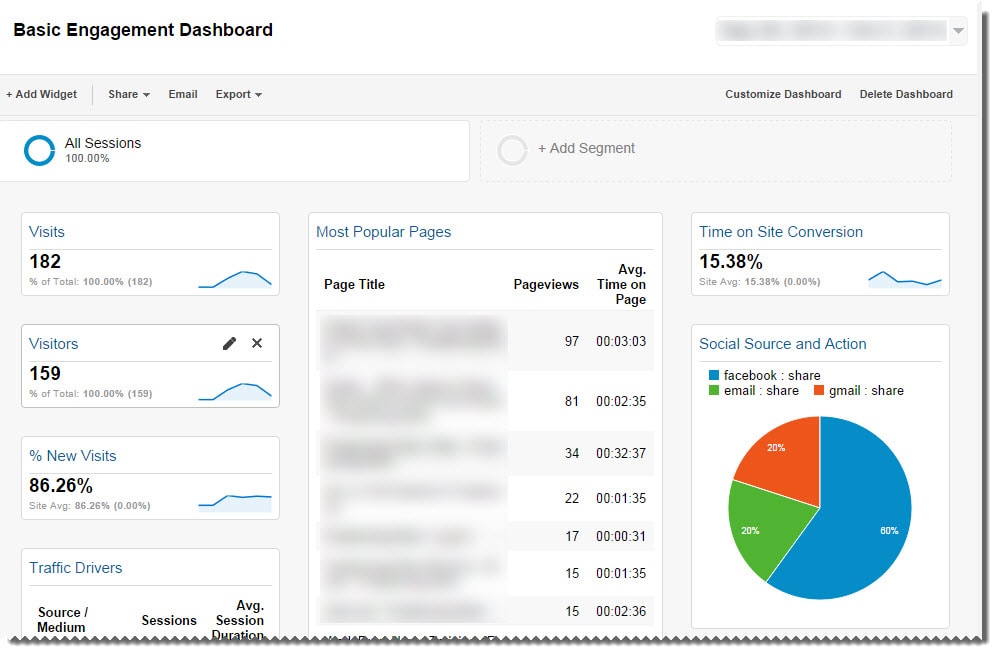The height and width of the screenshot is (656, 997).
Task: Click the 97 pageviews cell
Action: (572, 341)
